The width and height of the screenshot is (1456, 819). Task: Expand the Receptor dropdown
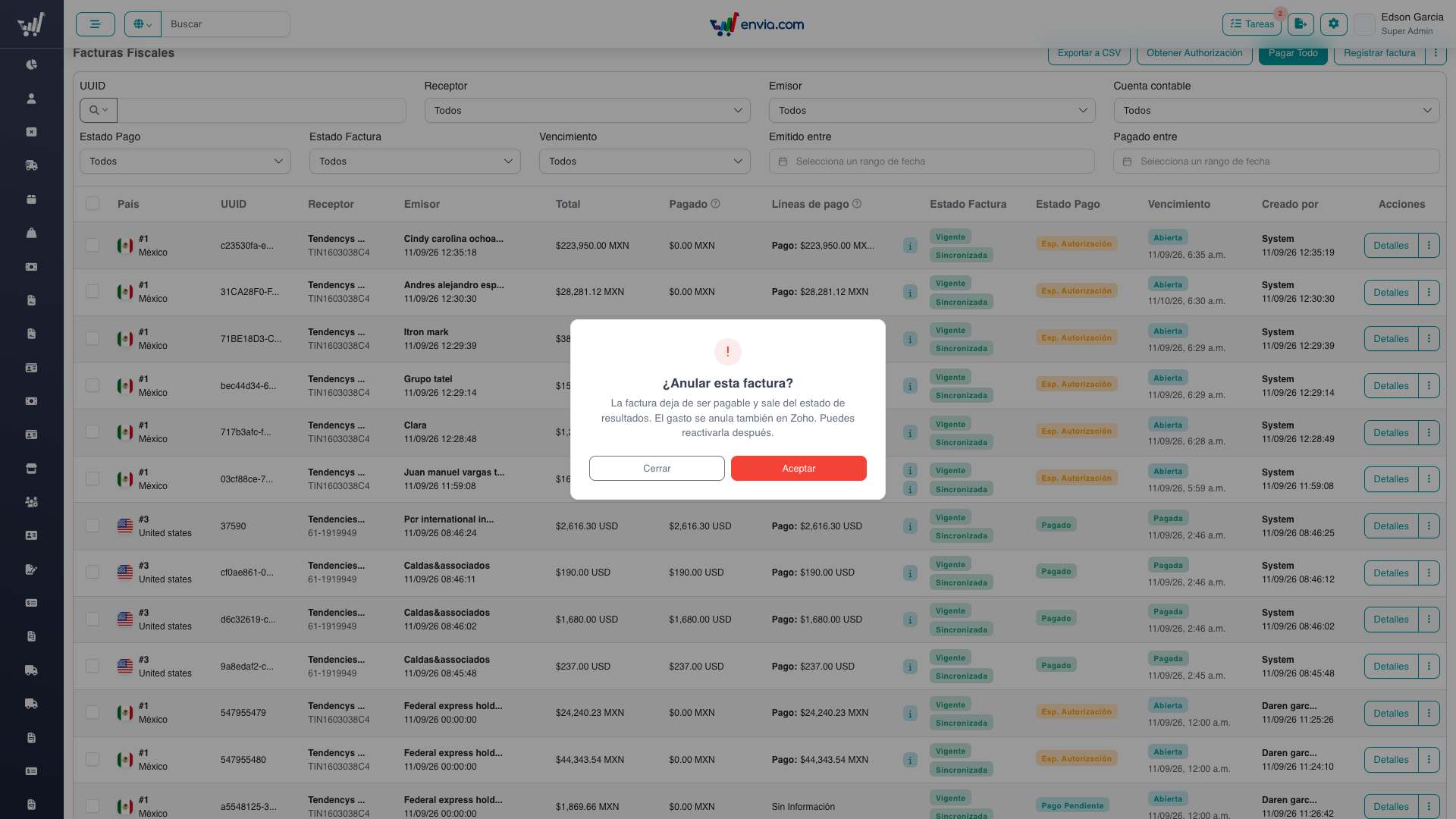(587, 111)
